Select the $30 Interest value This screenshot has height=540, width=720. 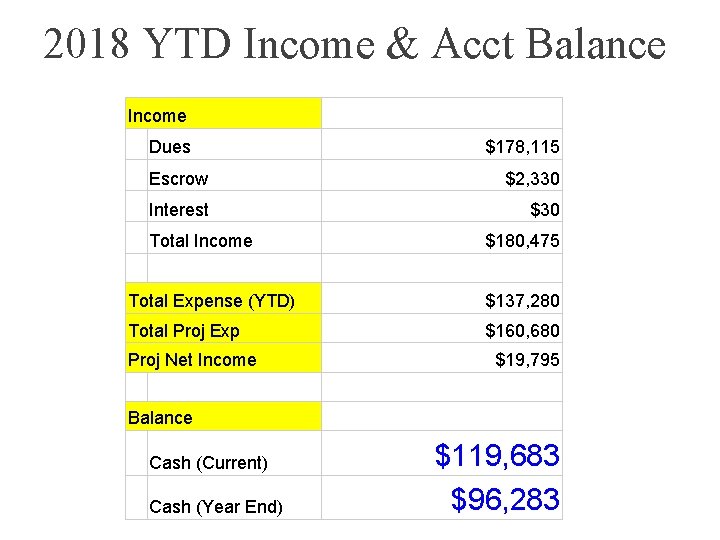(544, 210)
